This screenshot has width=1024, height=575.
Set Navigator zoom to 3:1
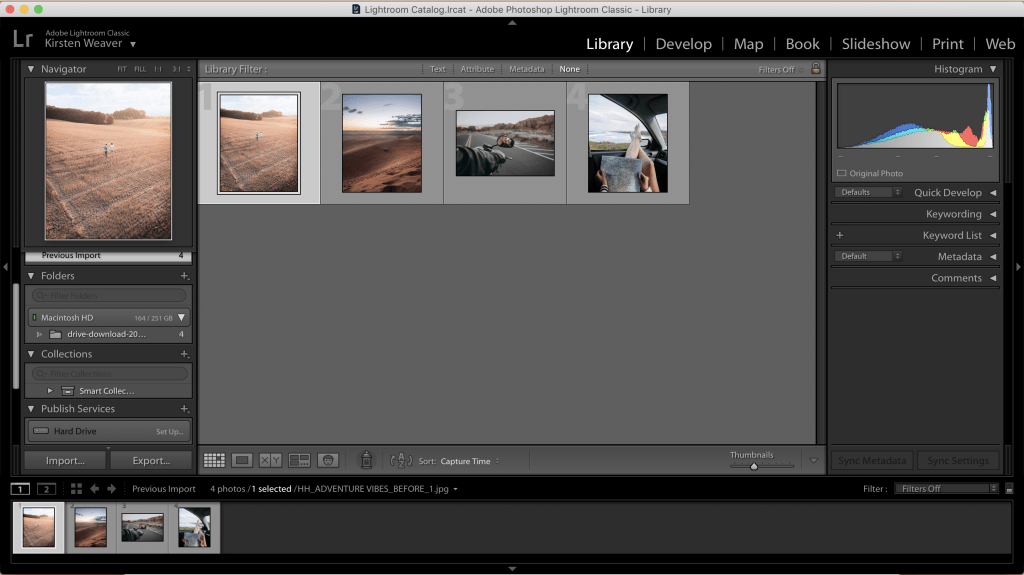pyautogui.click(x=176, y=69)
